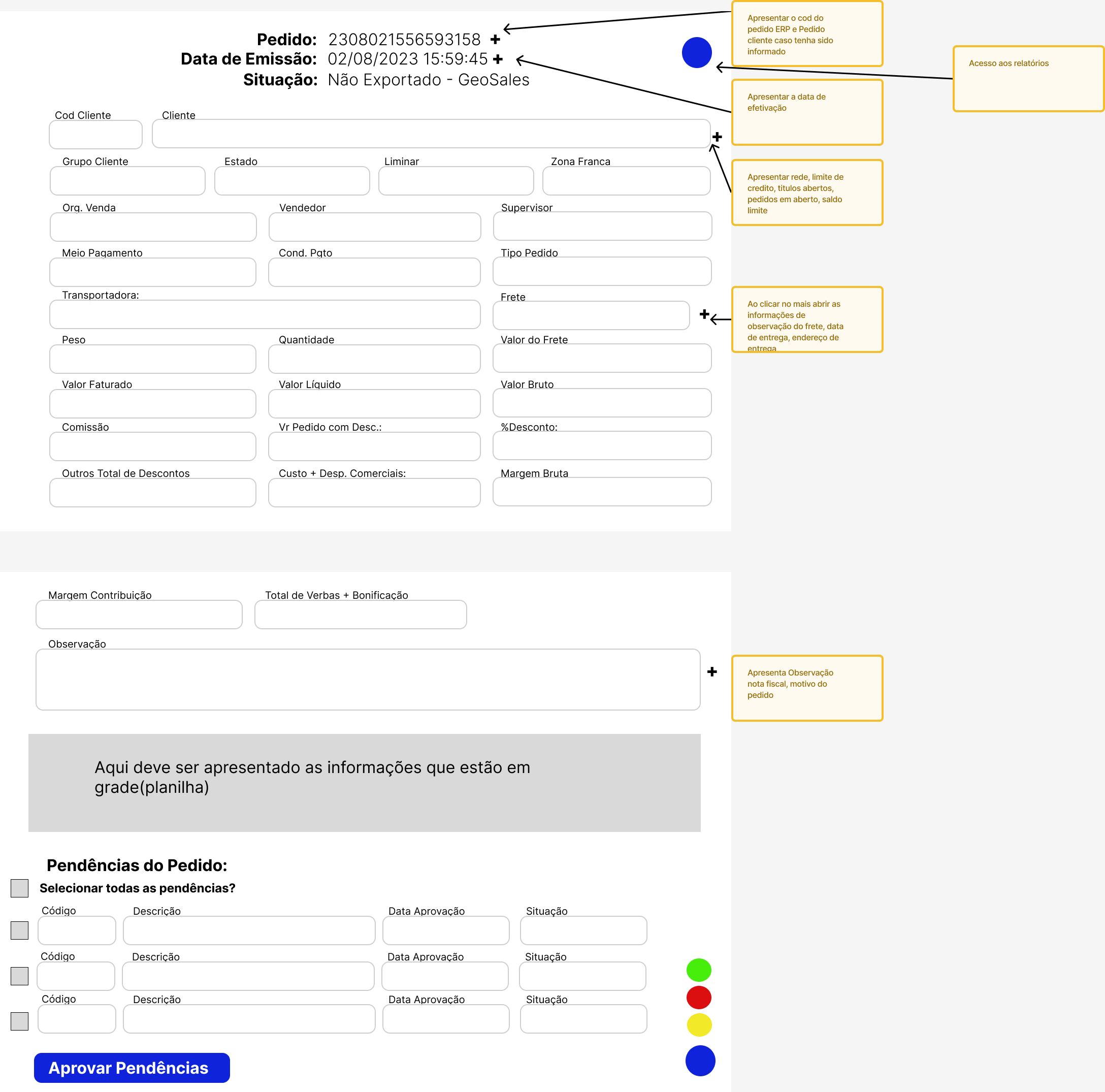The width and height of the screenshot is (1105, 1092).
Task: Check 'Selecionar todas as pendências?' checkbox
Action: 19,888
